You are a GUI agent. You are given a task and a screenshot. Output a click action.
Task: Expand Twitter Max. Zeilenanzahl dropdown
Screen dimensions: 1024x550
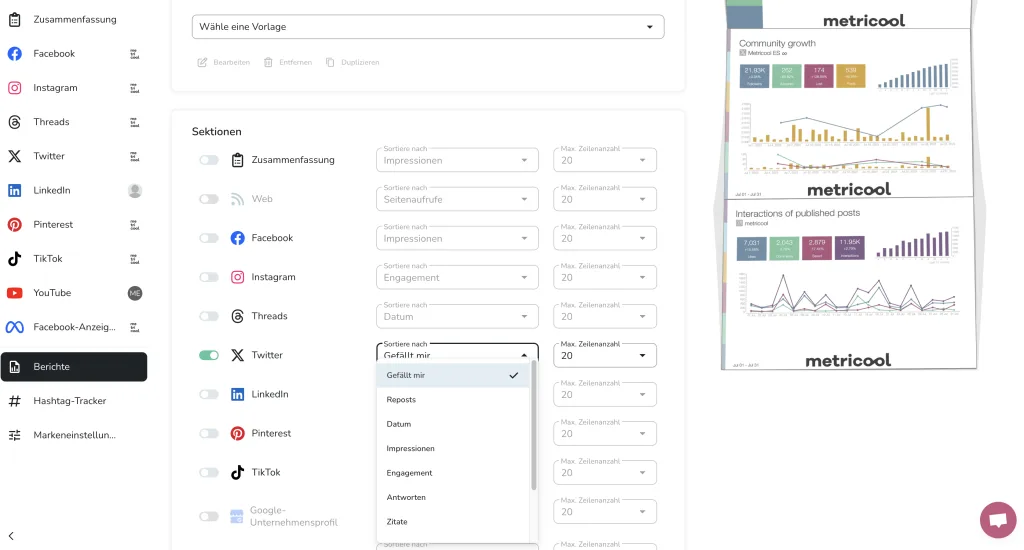pyautogui.click(x=605, y=355)
